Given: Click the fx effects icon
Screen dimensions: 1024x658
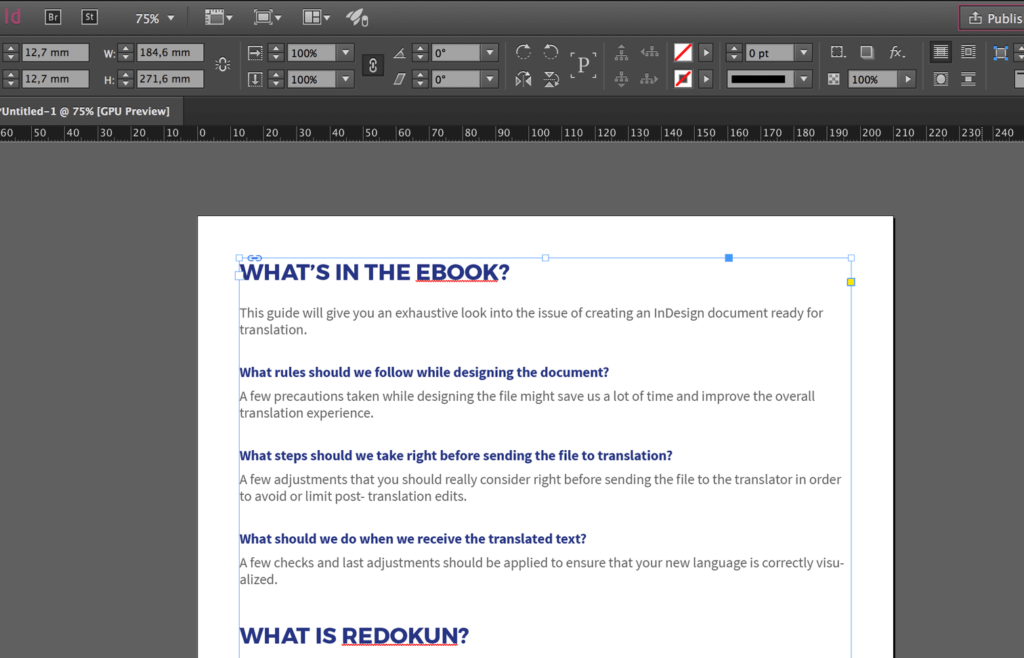Looking at the screenshot, I should [x=897, y=52].
